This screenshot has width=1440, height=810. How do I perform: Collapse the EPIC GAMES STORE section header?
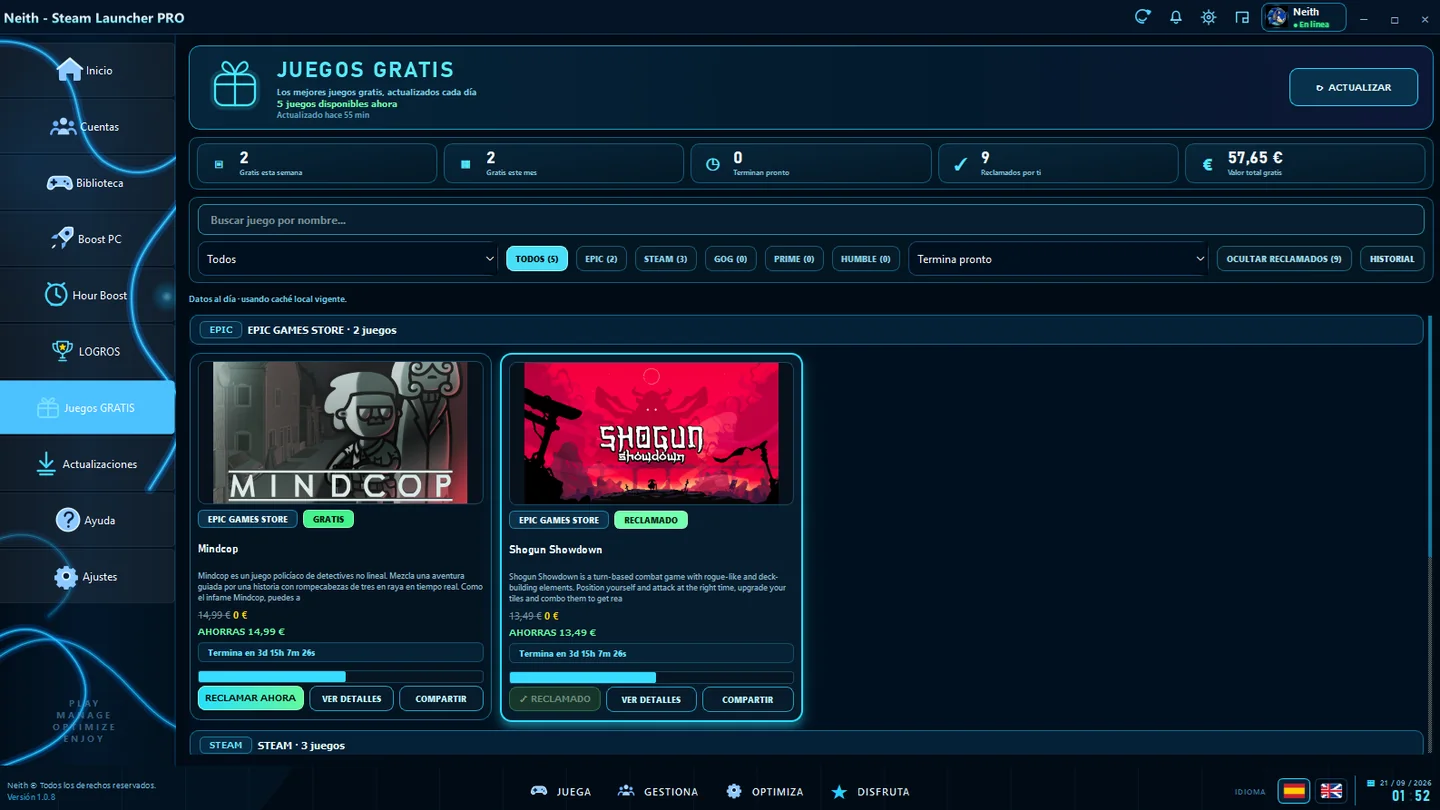tap(806, 330)
